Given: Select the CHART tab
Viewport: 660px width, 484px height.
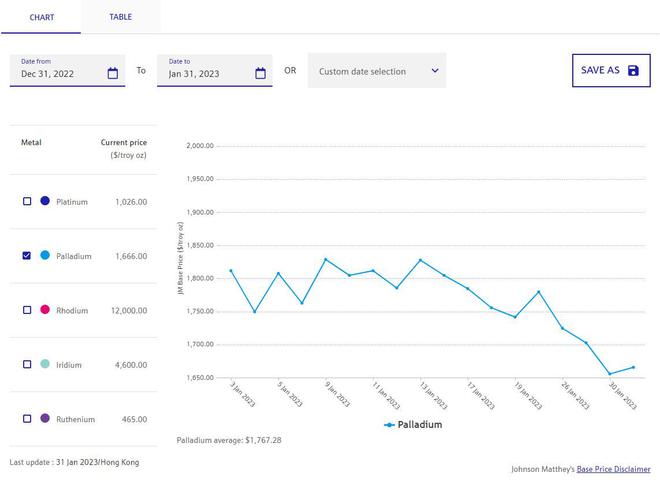Looking at the screenshot, I should pos(41,17).
